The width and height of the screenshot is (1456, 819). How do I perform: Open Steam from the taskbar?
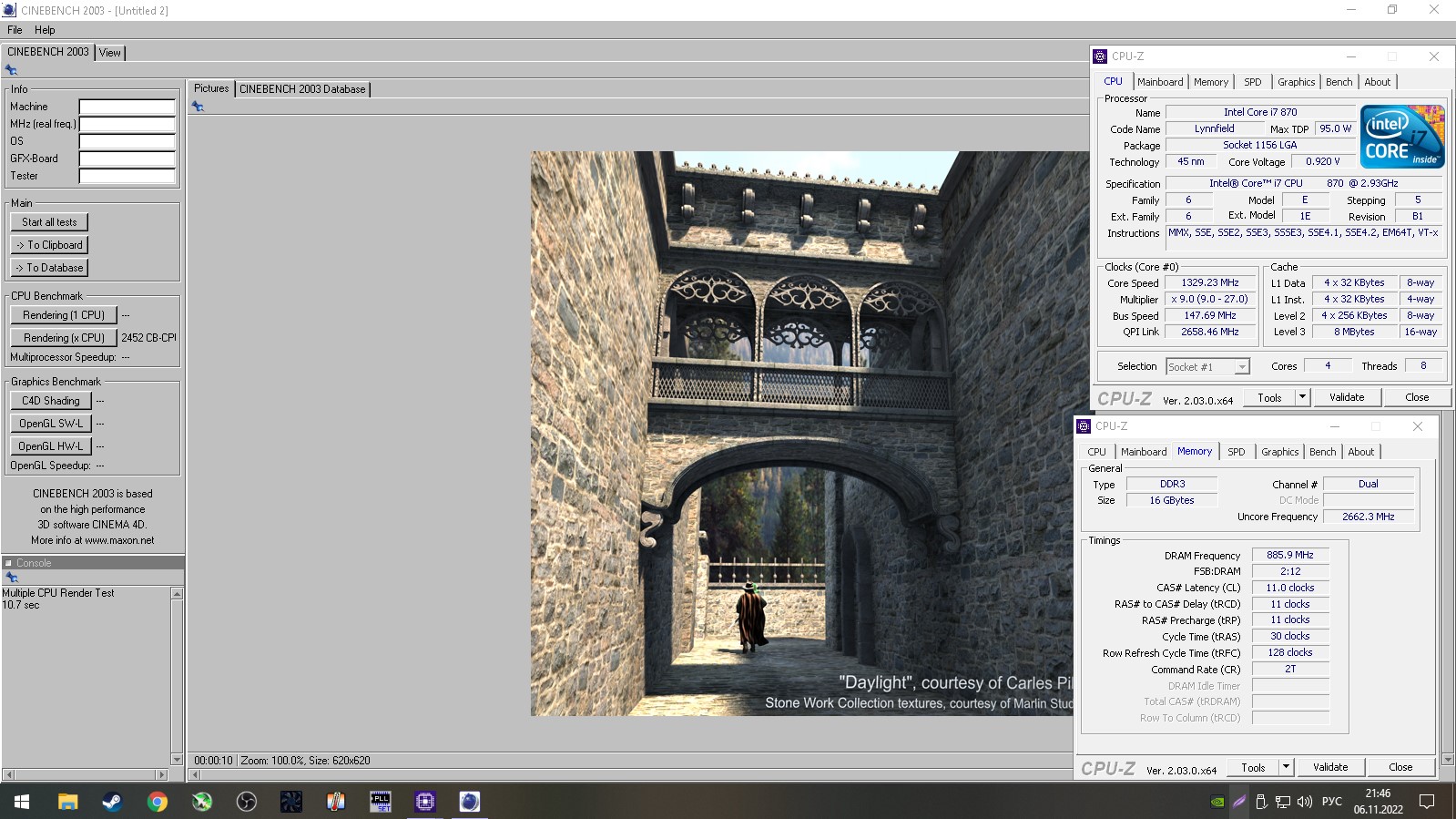click(x=112, y=802)
